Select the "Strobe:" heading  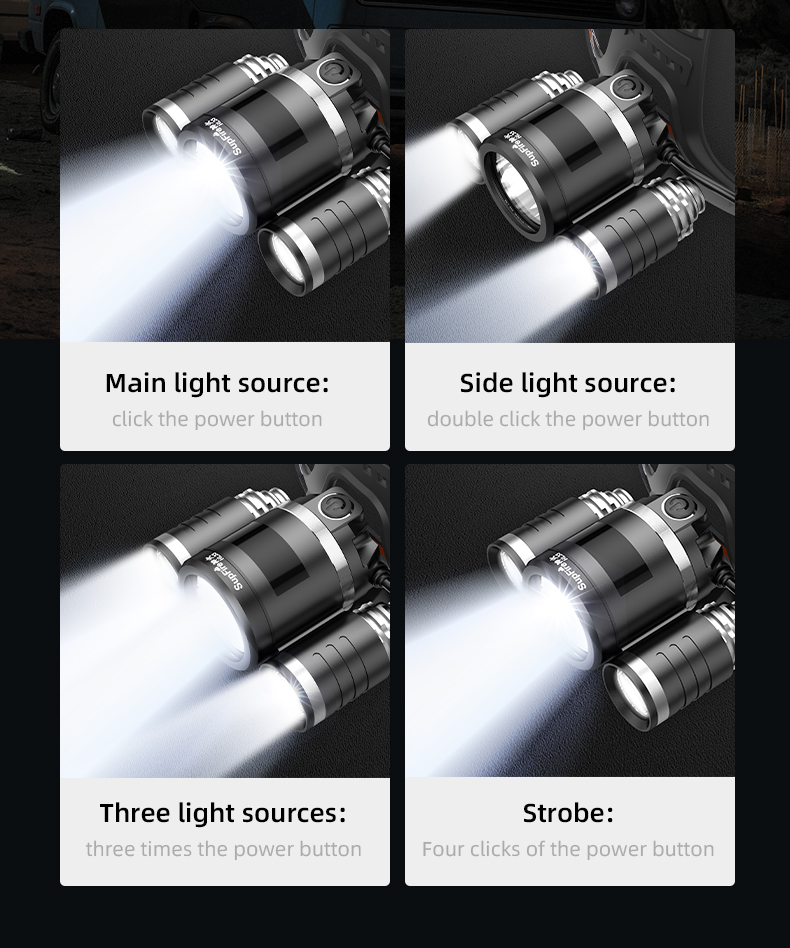point(568,813)
